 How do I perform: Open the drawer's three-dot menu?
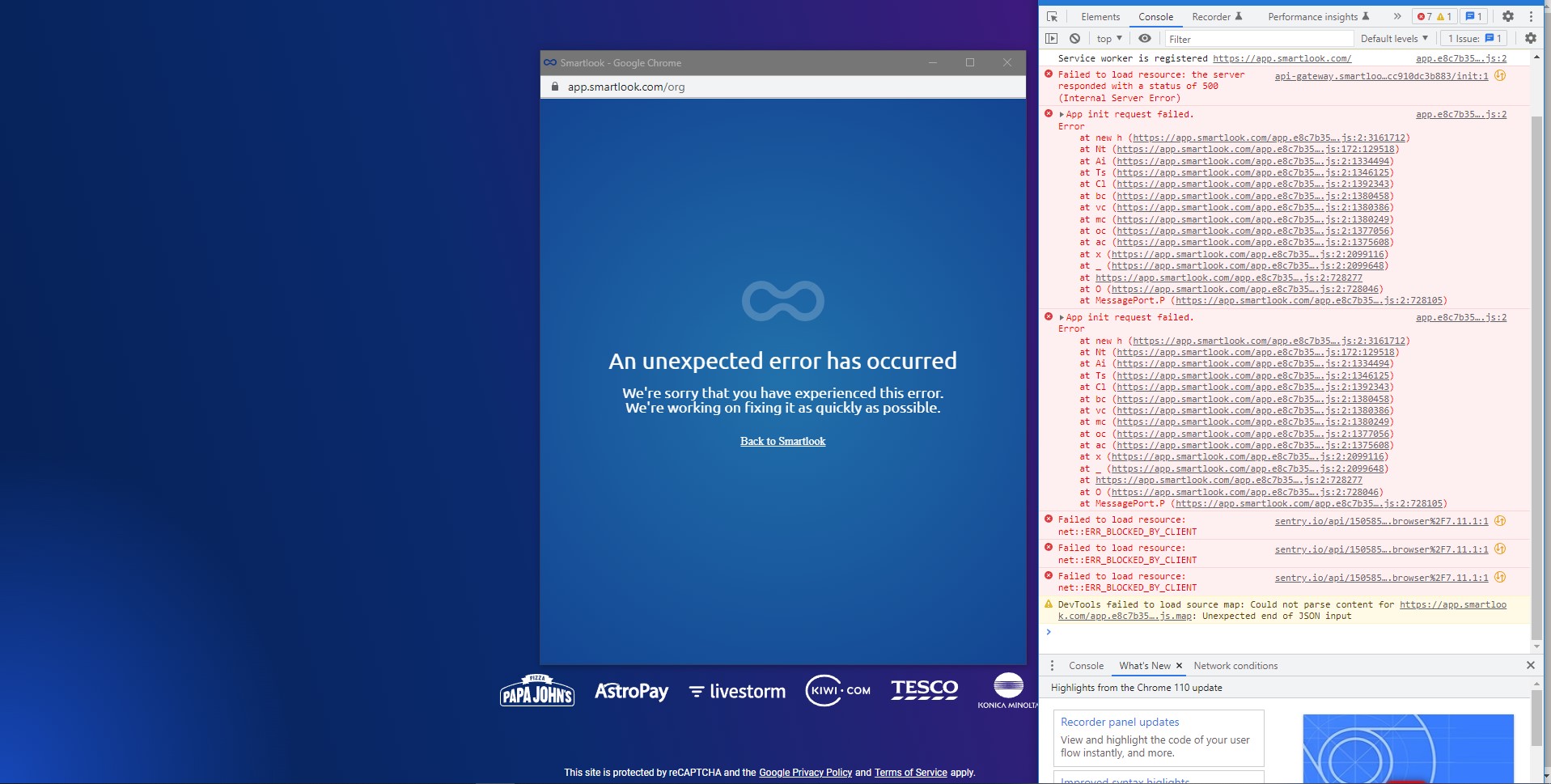click(1052, 665)
